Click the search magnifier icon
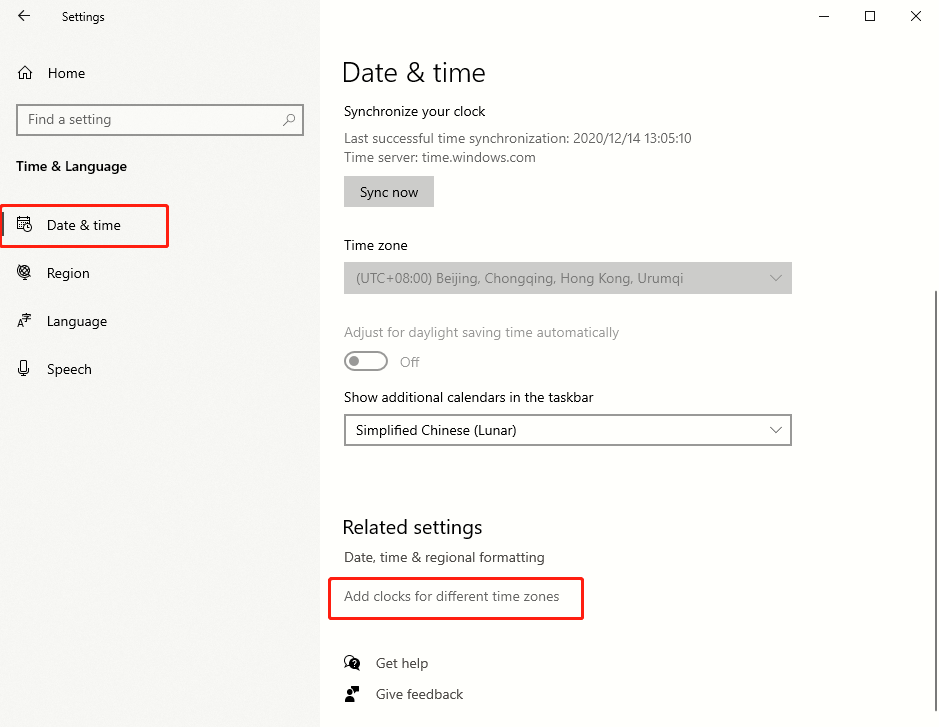The image size is (939, 727). (289, 120)
